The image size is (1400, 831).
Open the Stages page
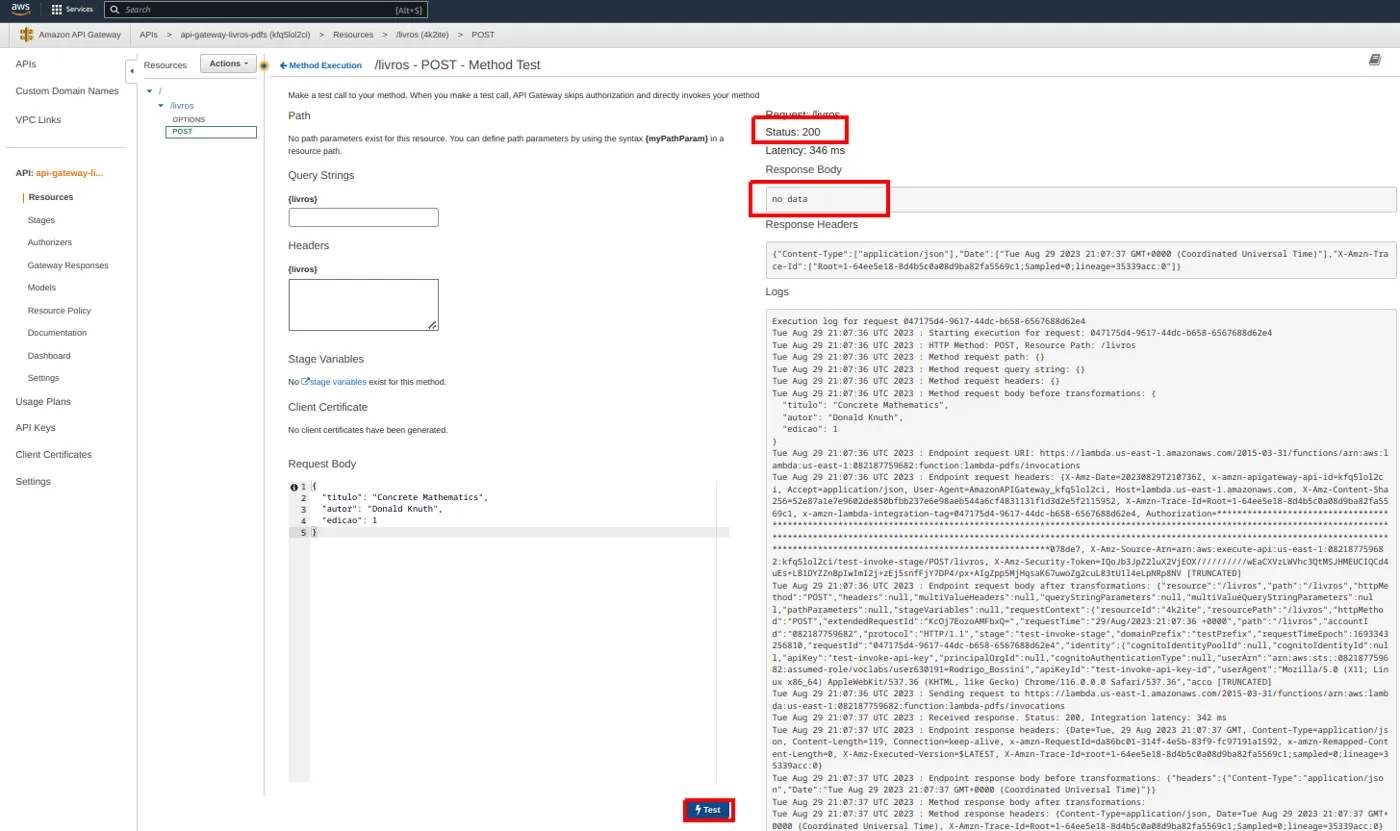(x=41, y=220)
